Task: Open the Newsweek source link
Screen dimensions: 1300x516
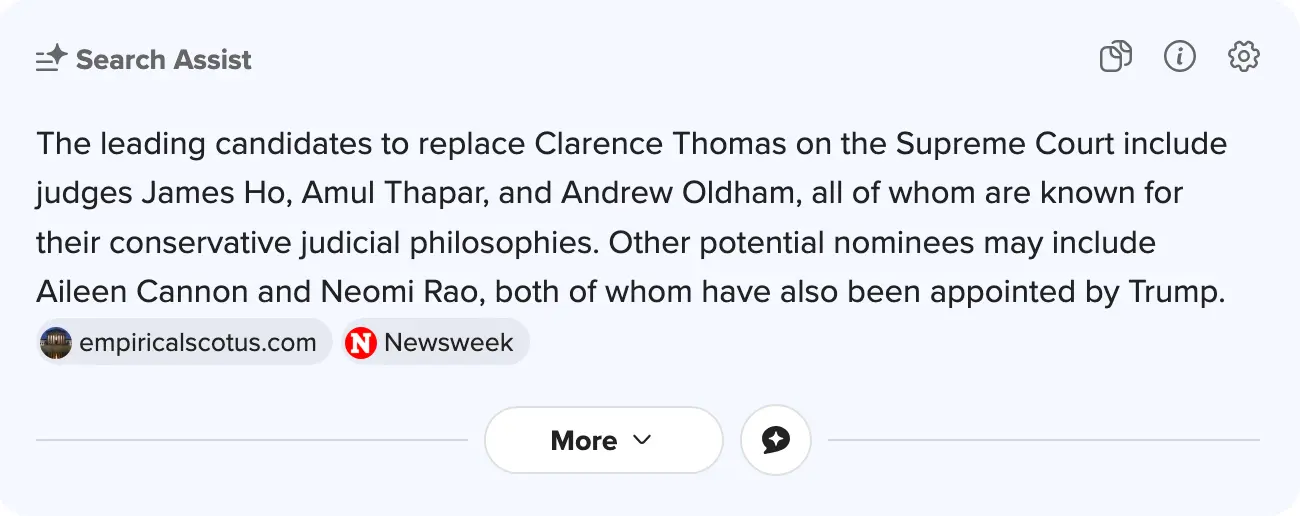Action: coord(448,343)
